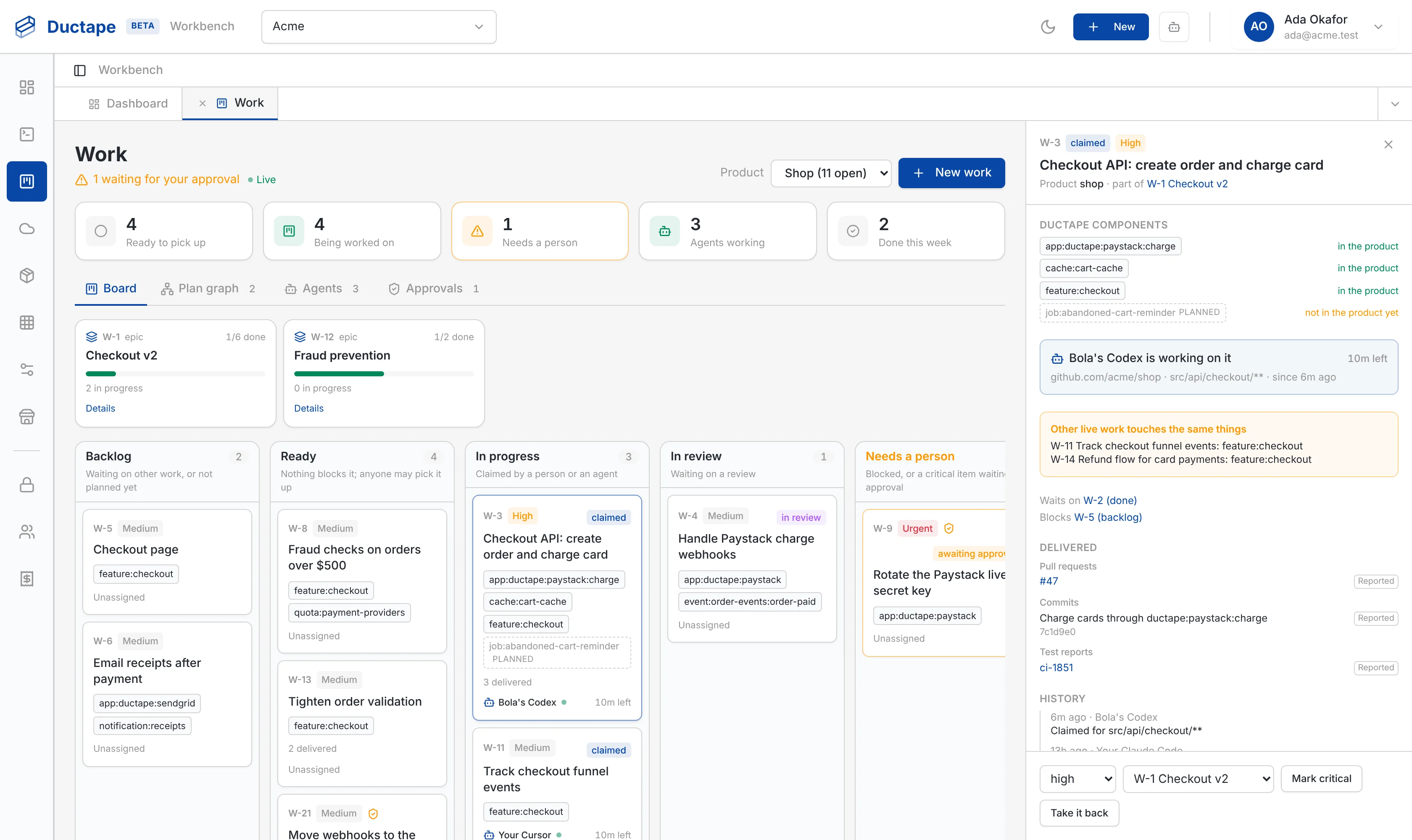Click the app:ductape:paystack:charge component tag in panel
Screen dimensions: 1412x840
(x=1110, y=246)
